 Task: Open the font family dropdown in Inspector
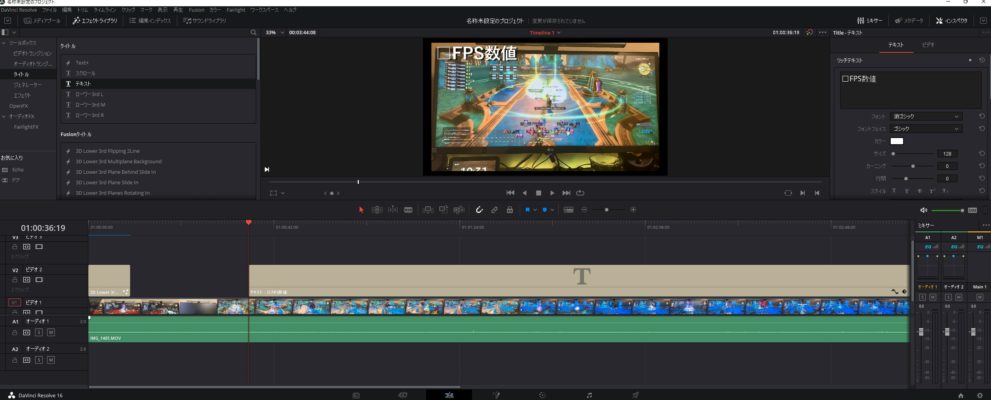927,116
